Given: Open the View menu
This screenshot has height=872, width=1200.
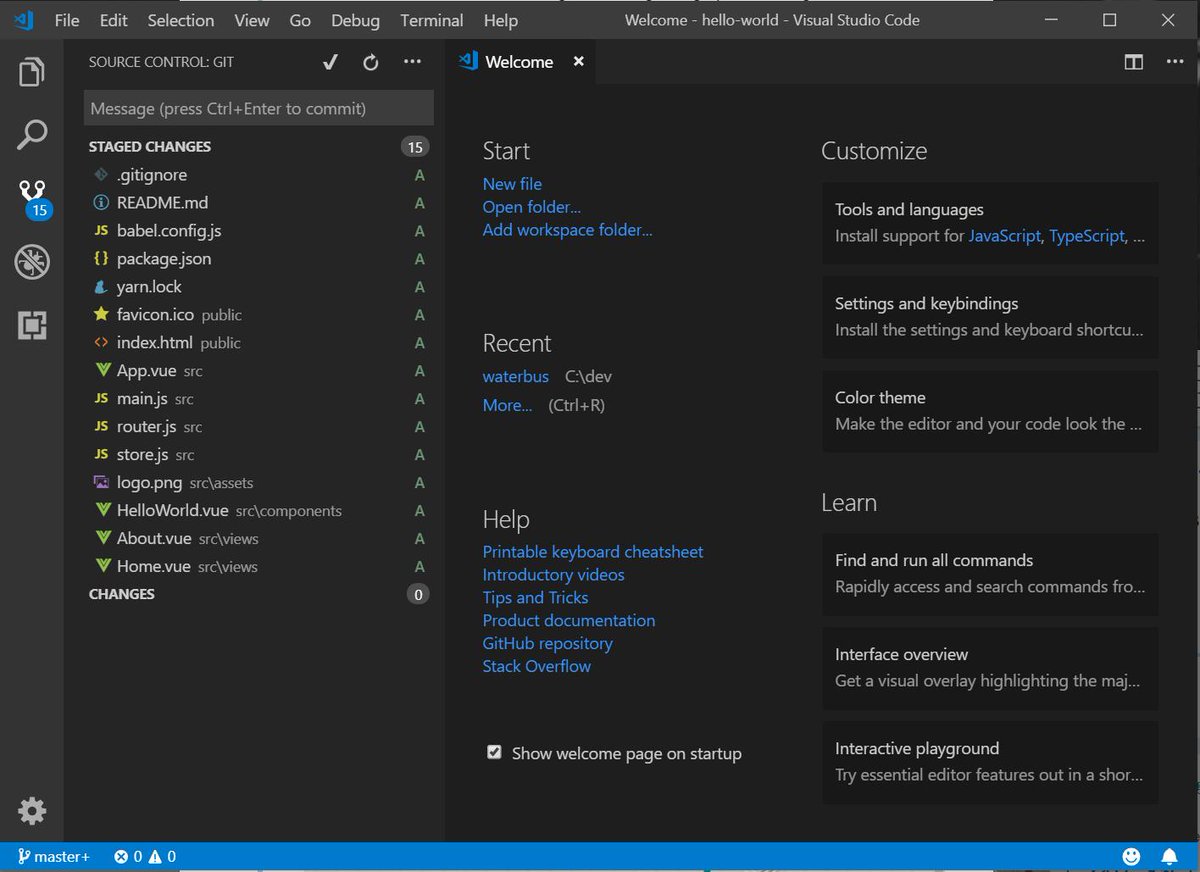Looking at the screenshot, I should tap(252, 20).
